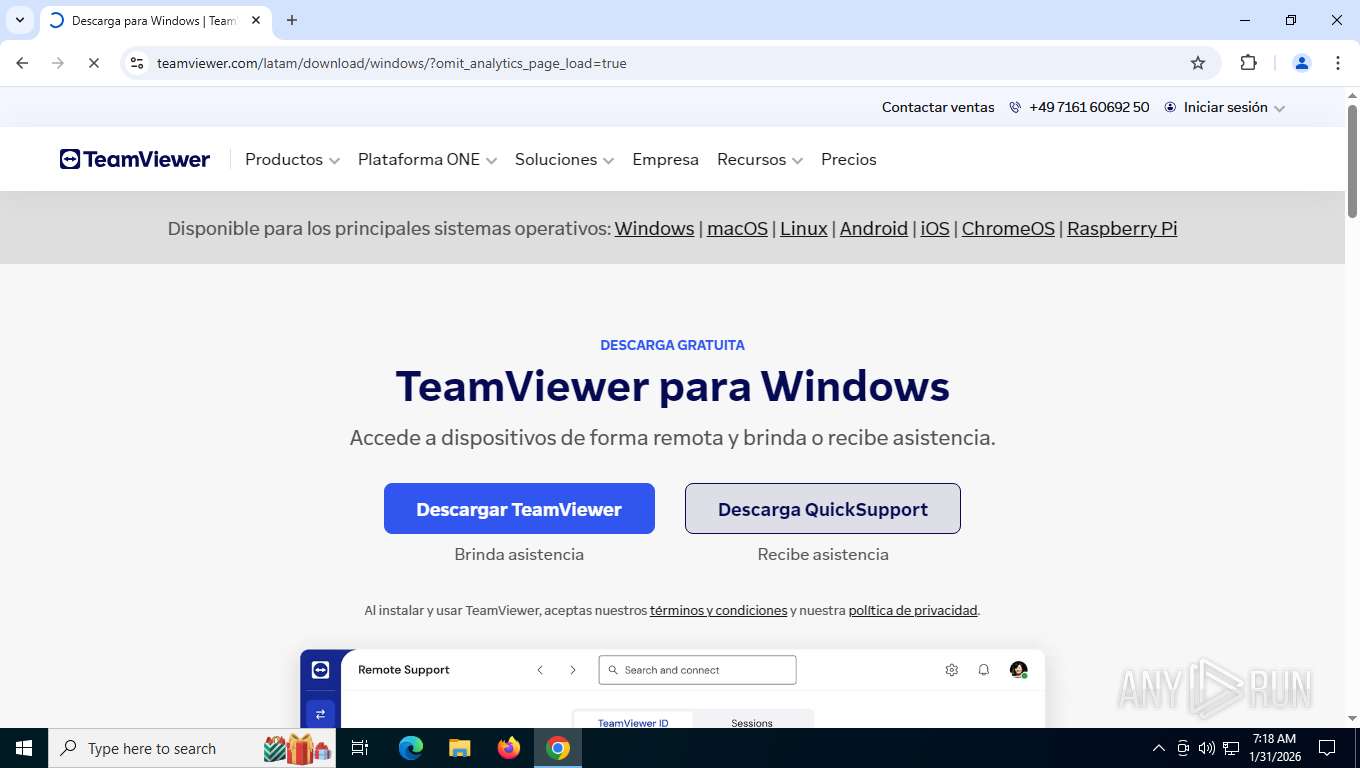This screenshot has width=1360, height=768.
Task: Launch Microsoft Edge from taskbar
Action: pyautogui.click(x=410, y=748)
